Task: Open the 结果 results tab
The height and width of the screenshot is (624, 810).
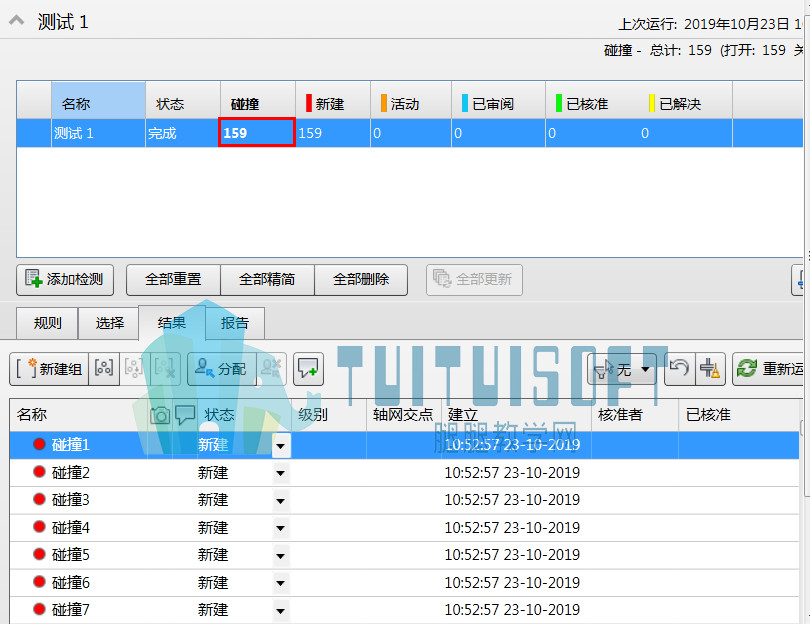Action: click(172, 323)
